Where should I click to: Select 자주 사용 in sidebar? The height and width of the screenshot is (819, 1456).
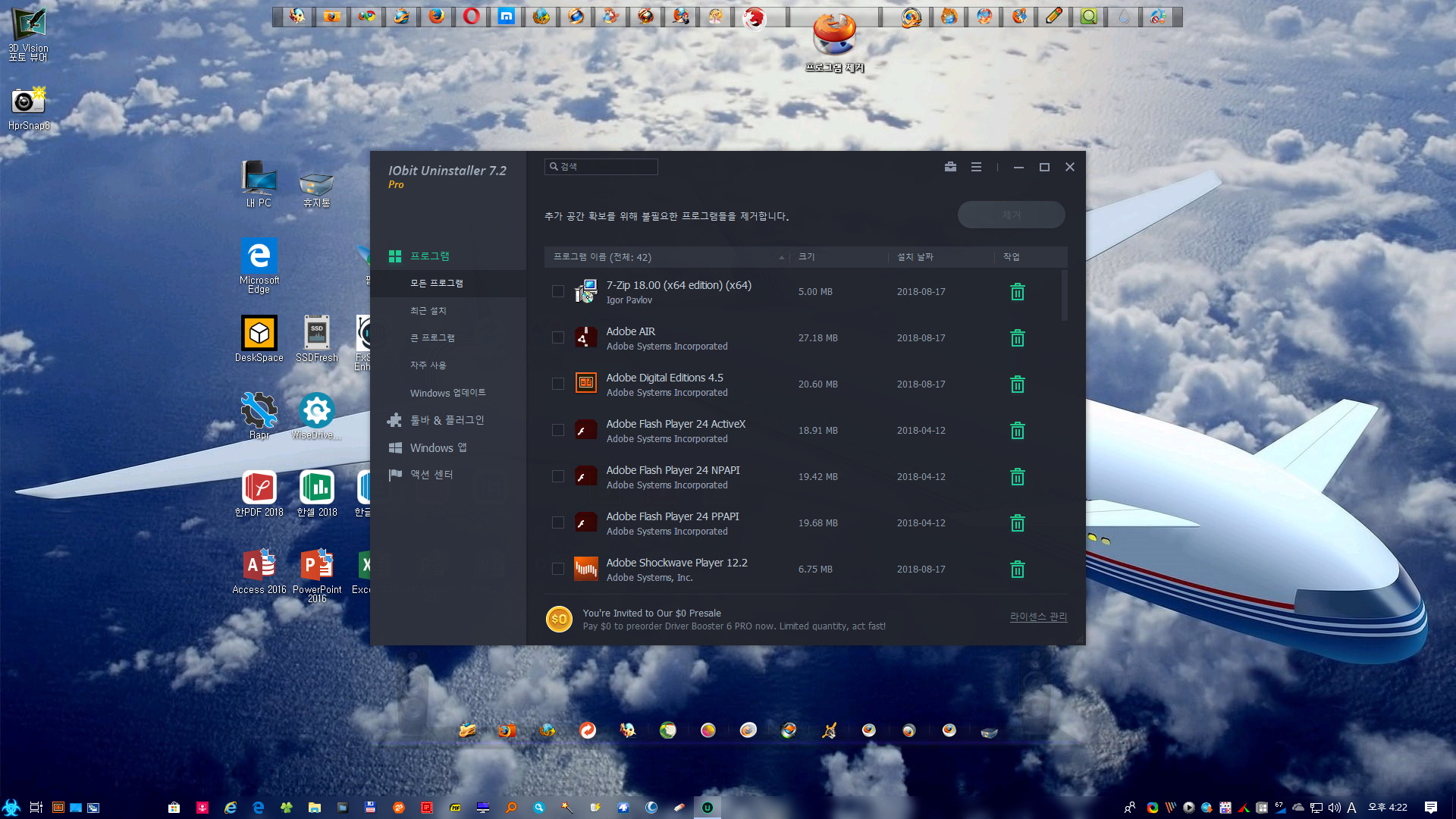pos(448,366)
